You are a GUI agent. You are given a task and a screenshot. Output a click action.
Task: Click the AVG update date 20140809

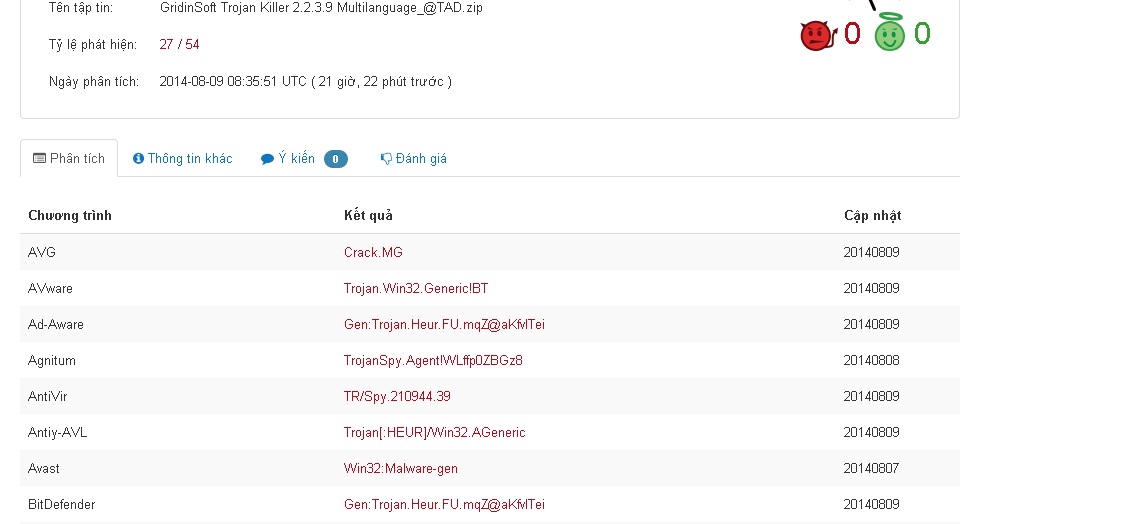coord(872,253)
